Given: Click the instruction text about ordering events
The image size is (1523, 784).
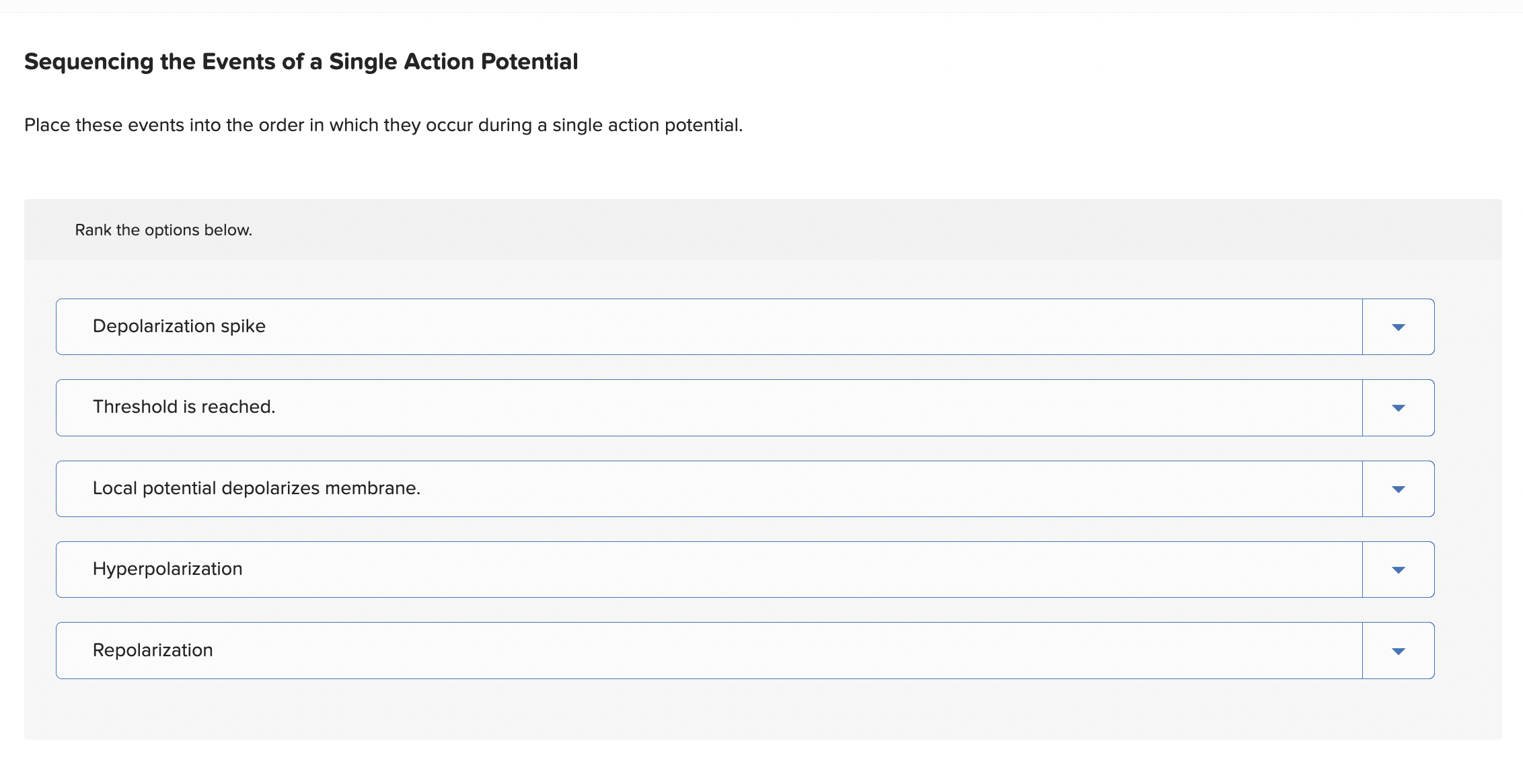Looking at the screenshot, I should click(383, 124).
